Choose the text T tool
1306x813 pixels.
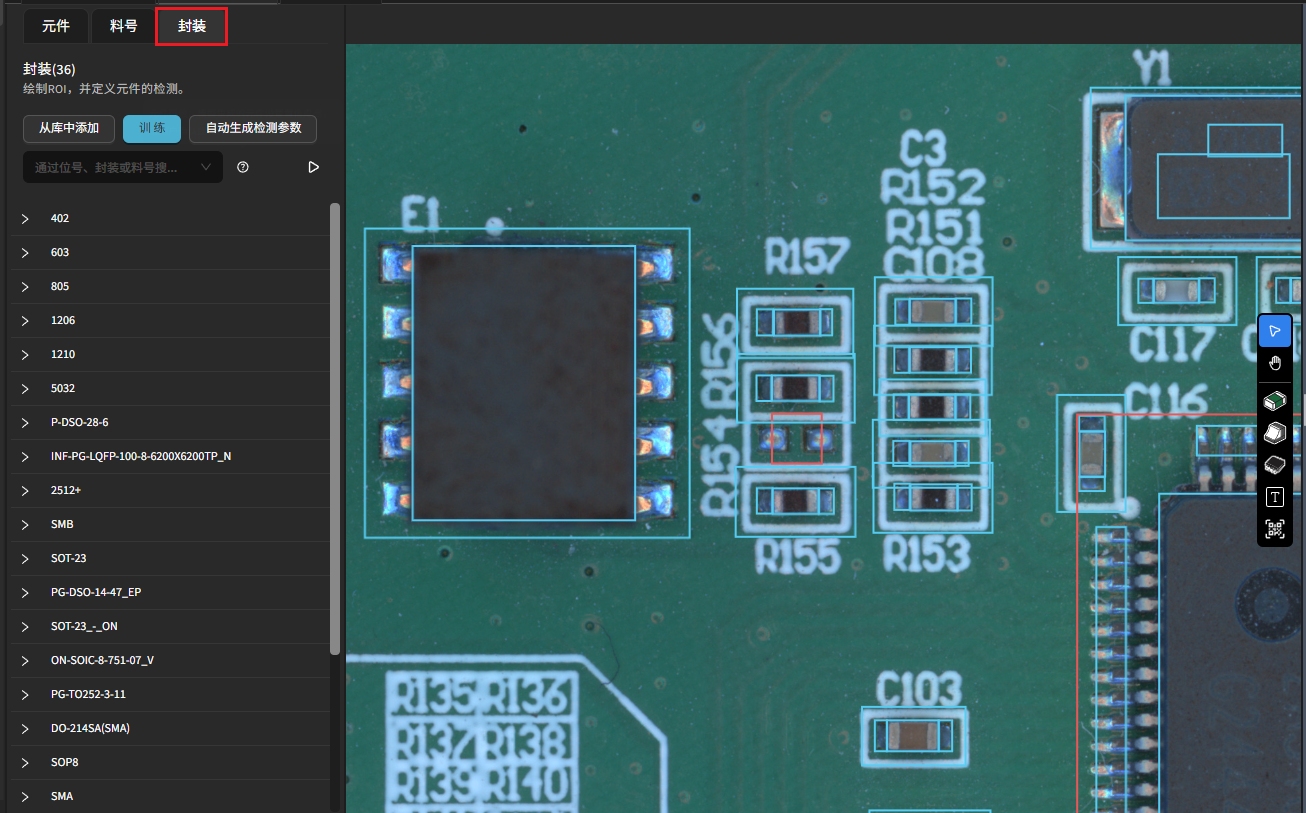click(x=1274, y=497)
